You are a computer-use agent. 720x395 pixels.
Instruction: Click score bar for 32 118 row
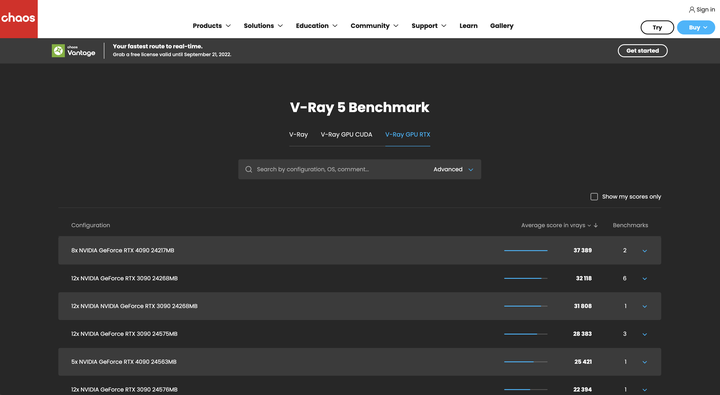click(526, 278)
